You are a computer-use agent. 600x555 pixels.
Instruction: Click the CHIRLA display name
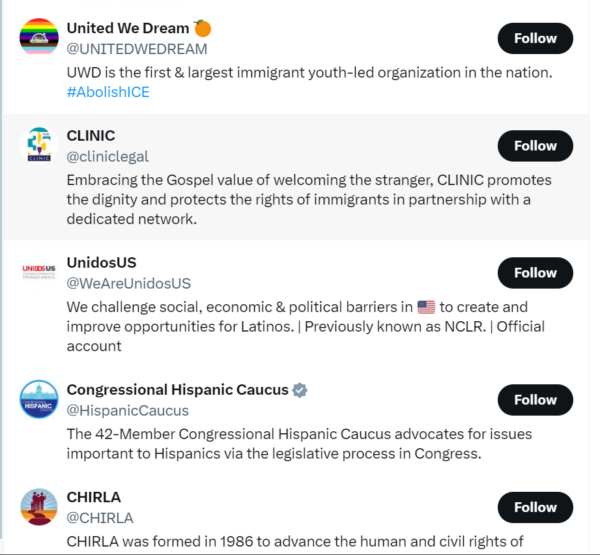coord(94,497)
